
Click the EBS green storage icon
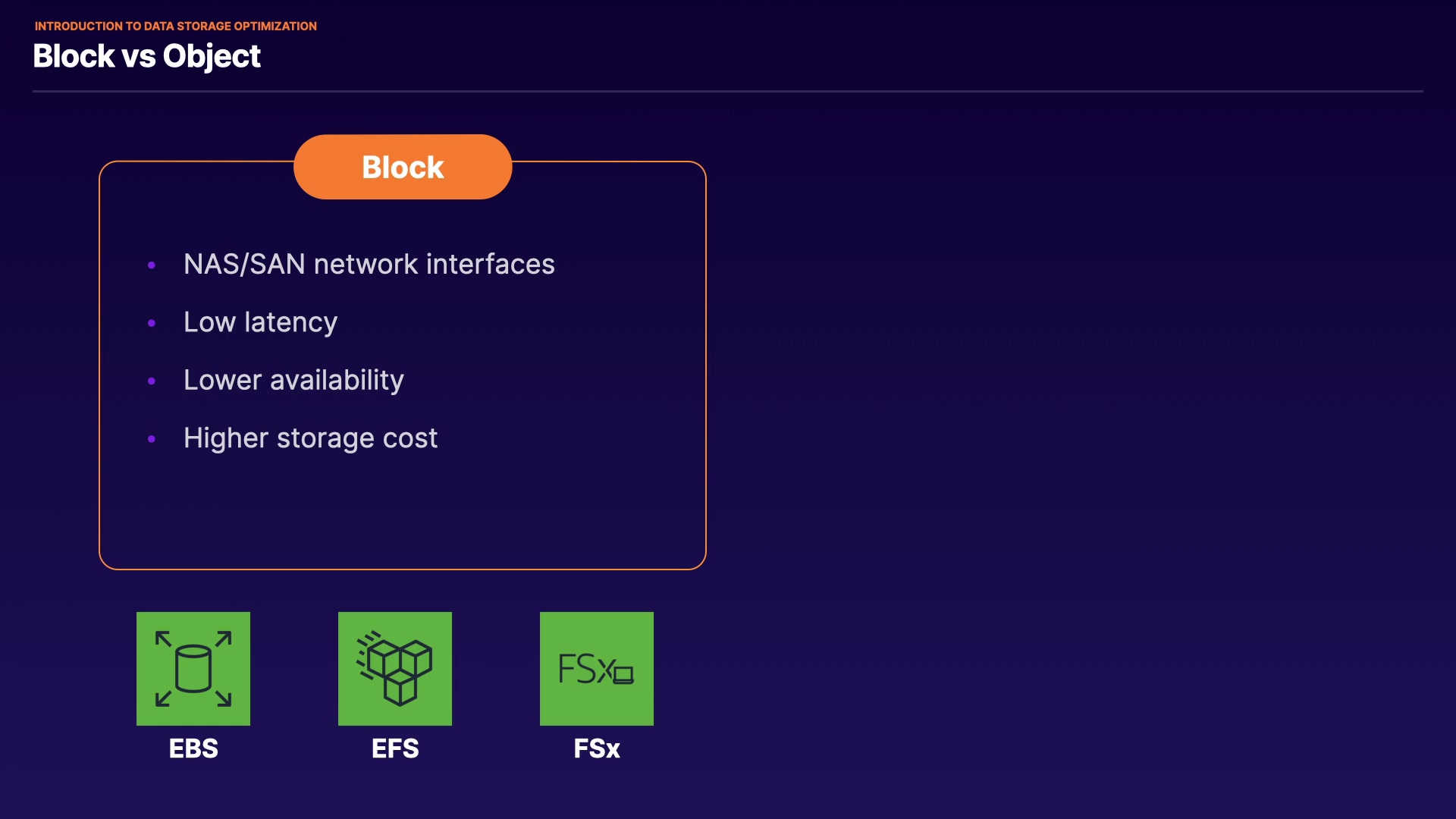[x=193, y=668]
